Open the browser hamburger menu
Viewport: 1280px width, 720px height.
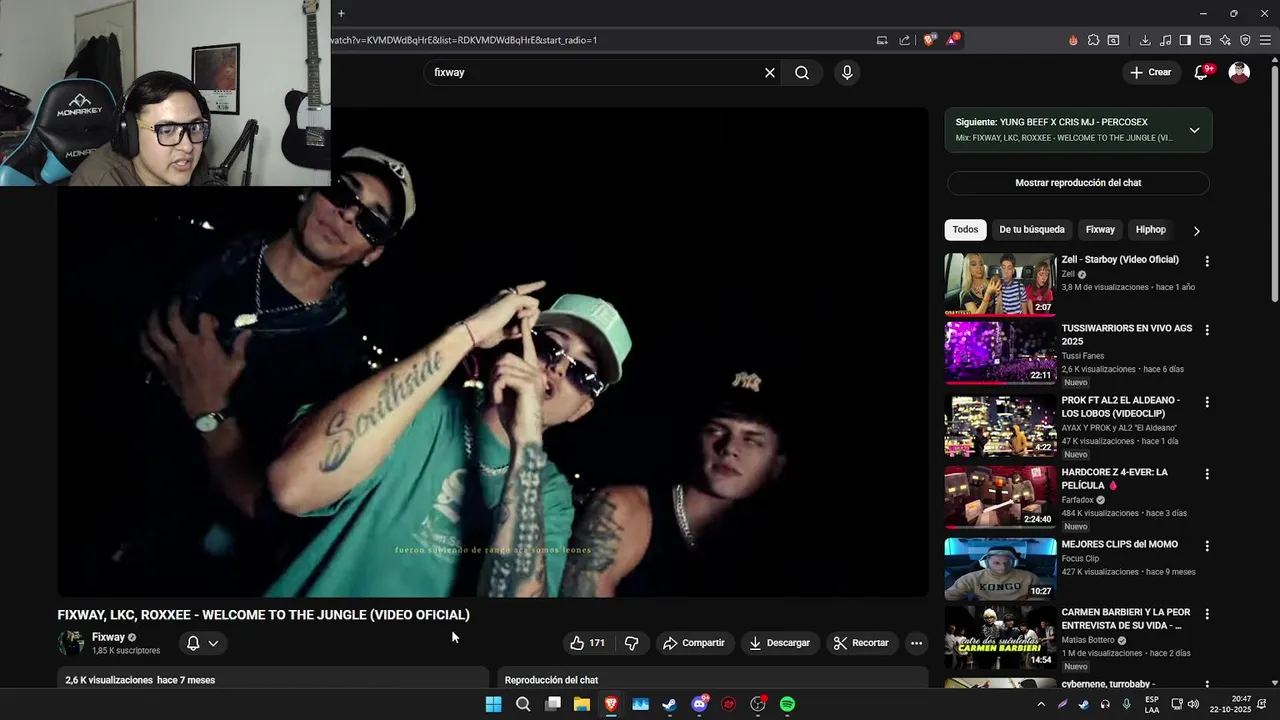1265,40
